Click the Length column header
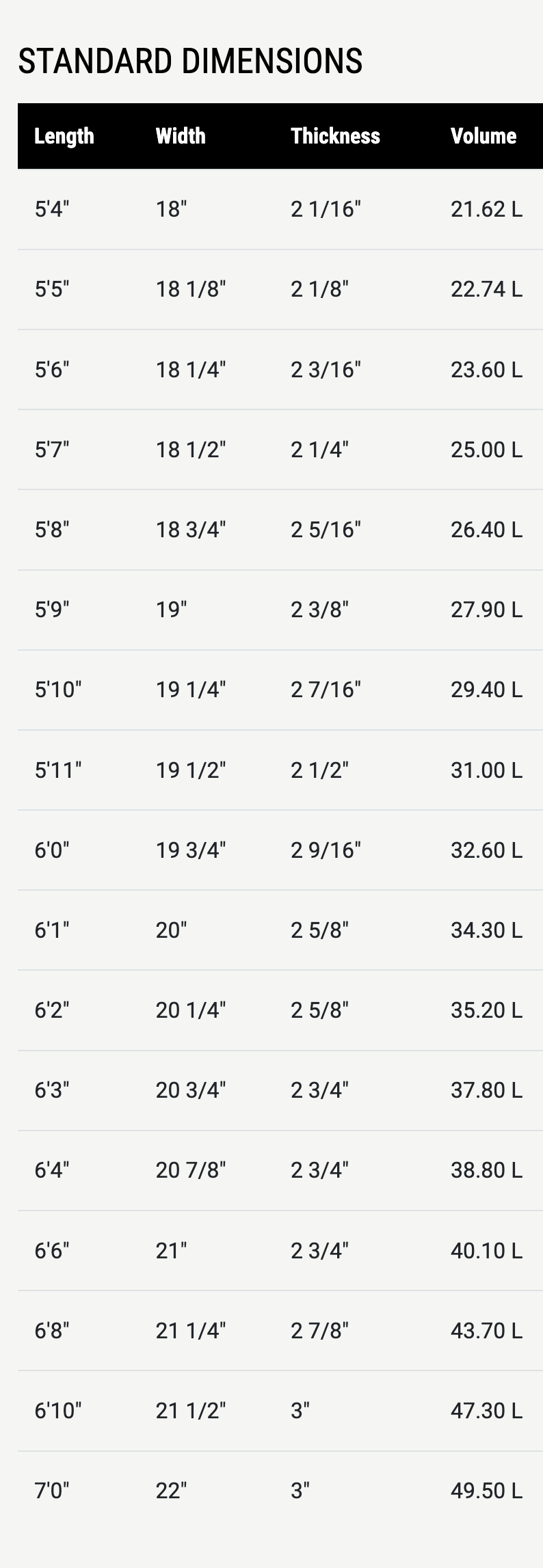 pos(64,136)
